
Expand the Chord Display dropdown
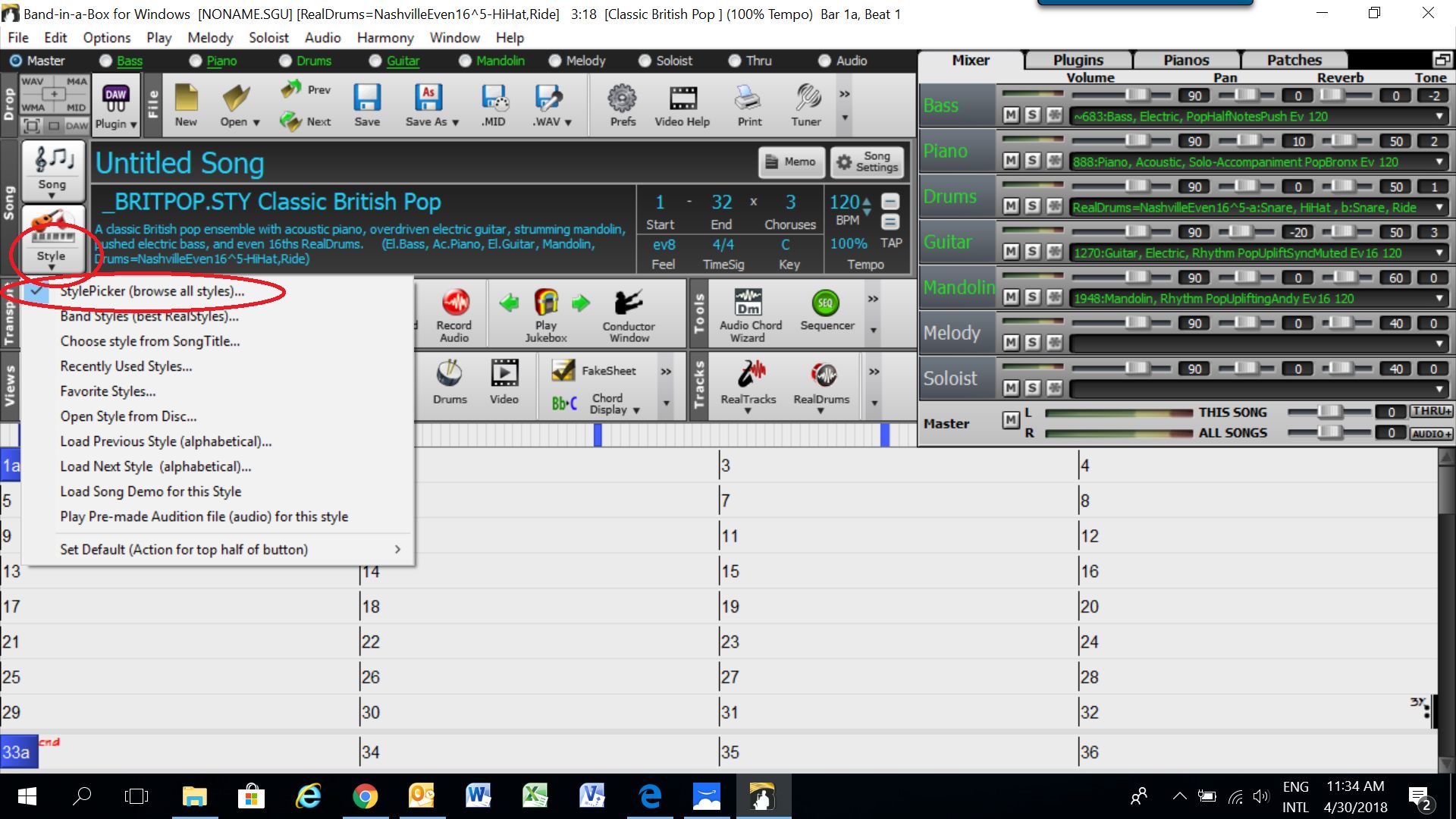coord(636,410)
